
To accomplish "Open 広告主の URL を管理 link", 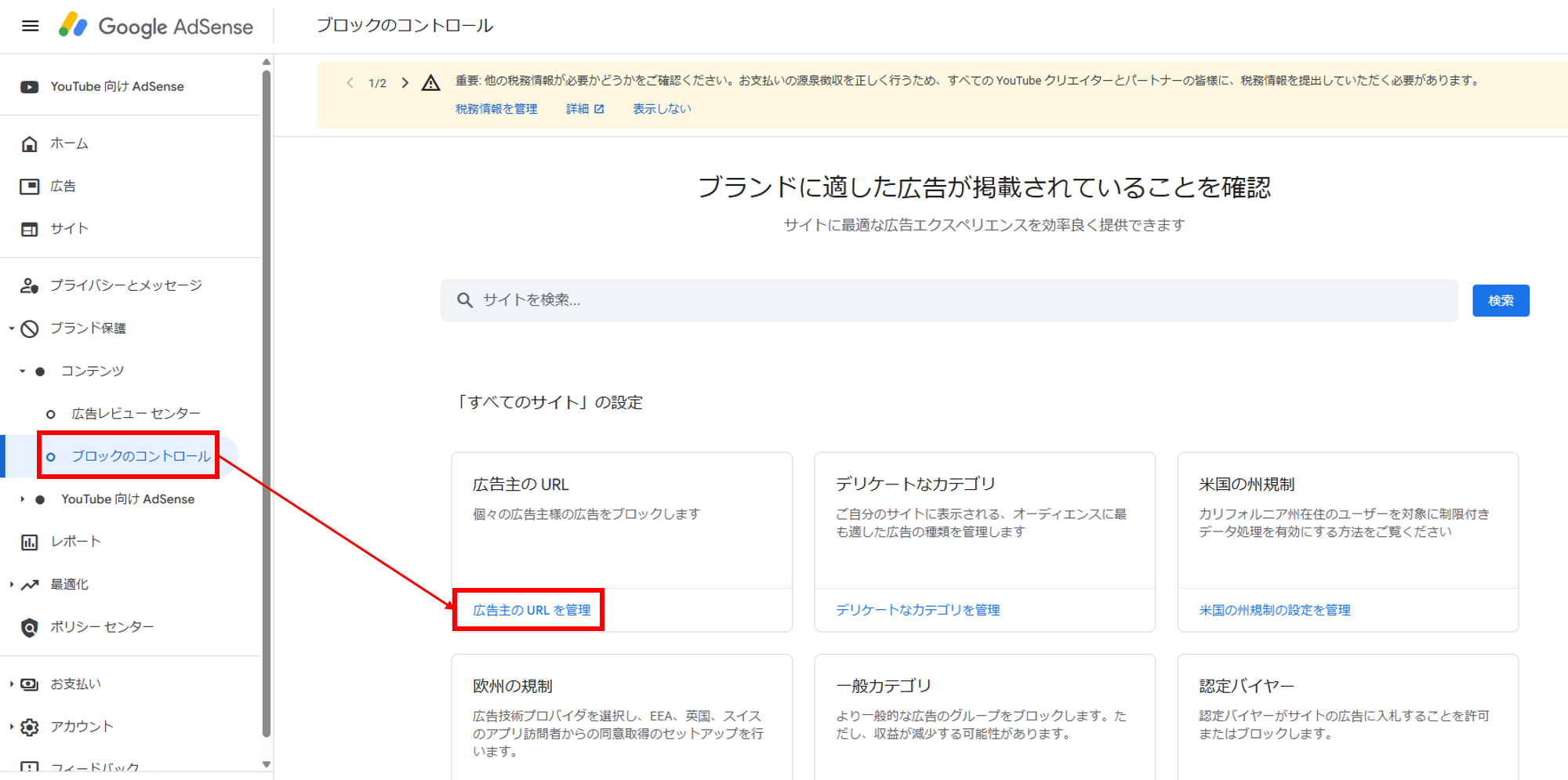I will click(x=532, y=610).
